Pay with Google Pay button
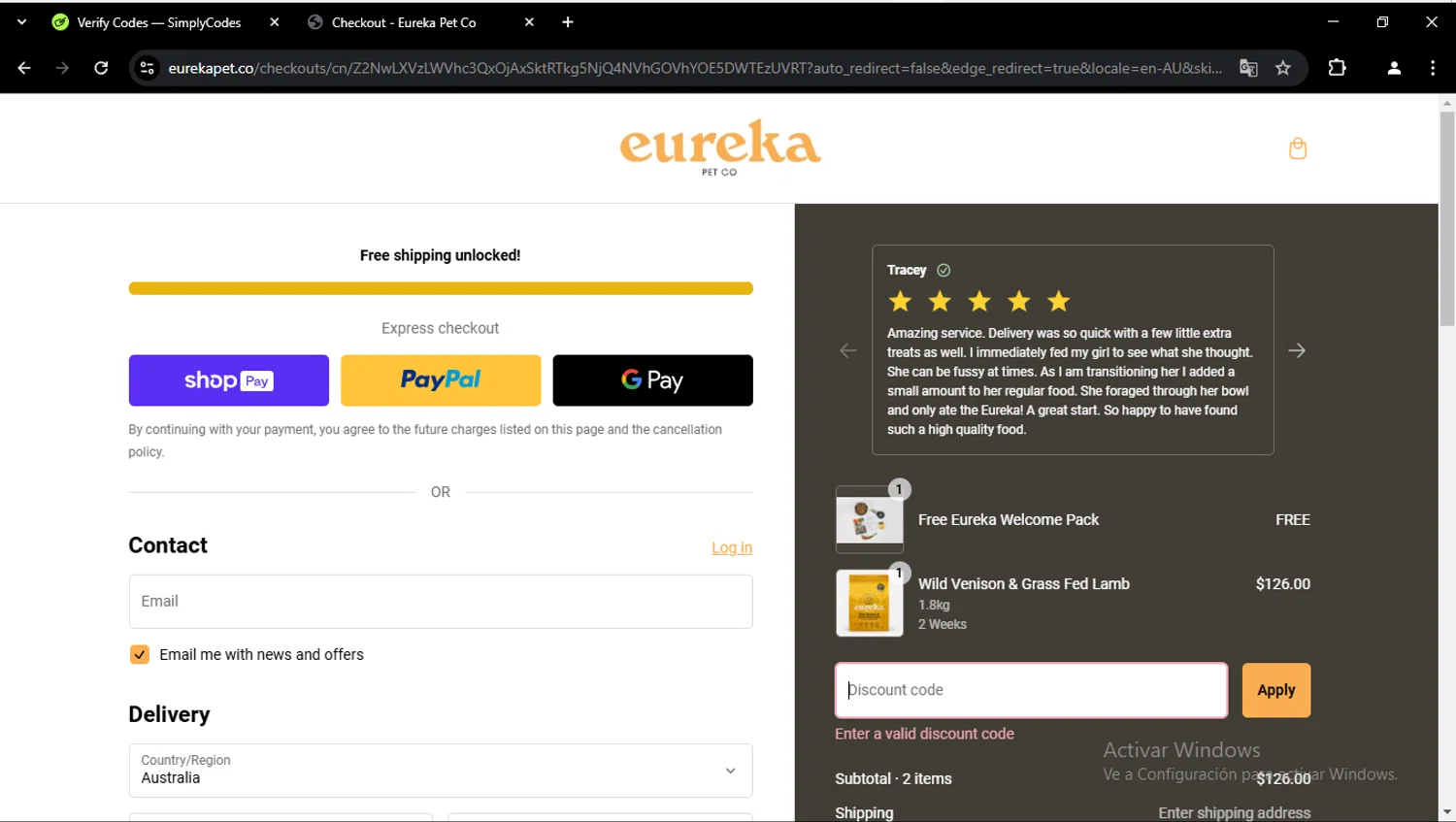The image size is (1456, 822). point(652,380)
